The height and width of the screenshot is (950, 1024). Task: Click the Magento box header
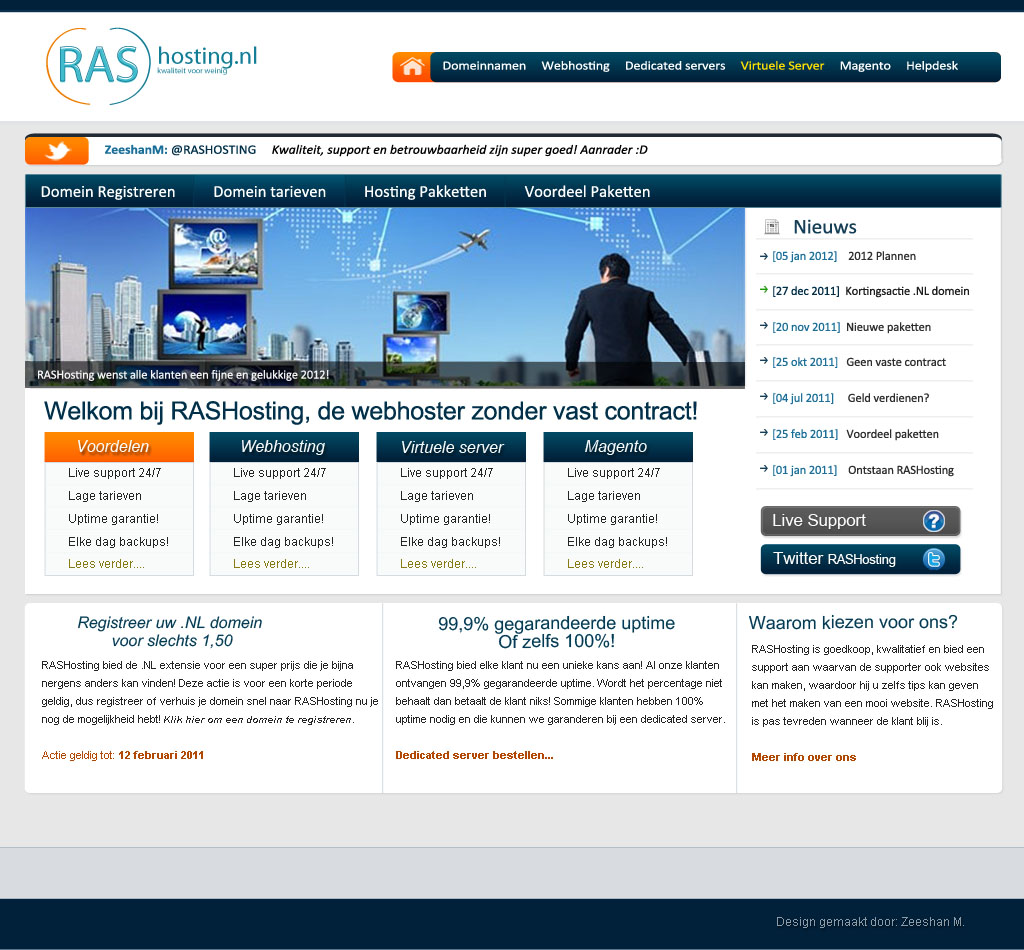click(x=618, y=447)
